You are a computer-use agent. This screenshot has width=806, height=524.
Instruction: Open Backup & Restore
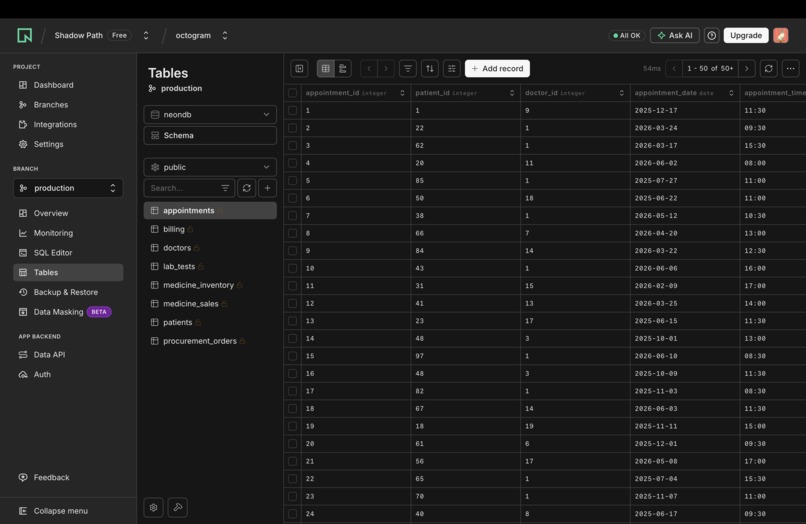tap(68, 292)
